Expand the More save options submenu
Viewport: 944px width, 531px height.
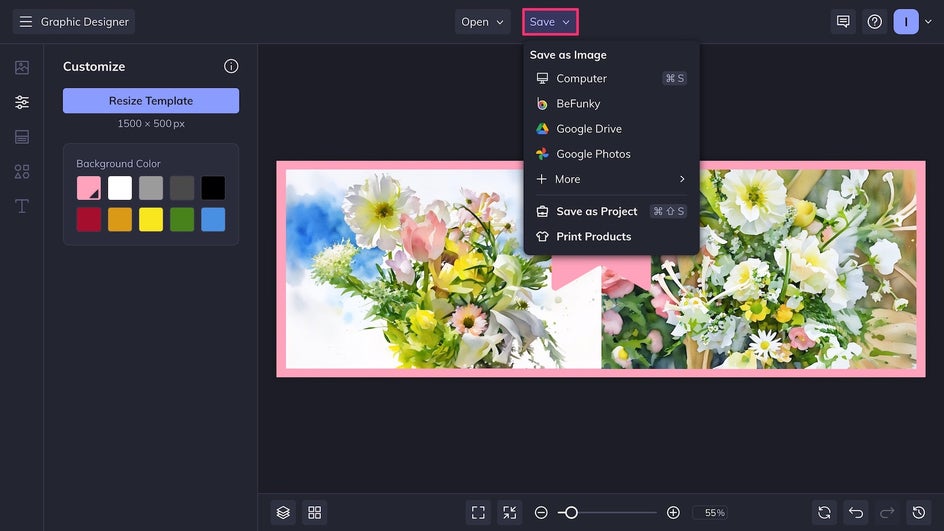pyautogui.click(x=611, y=179)
